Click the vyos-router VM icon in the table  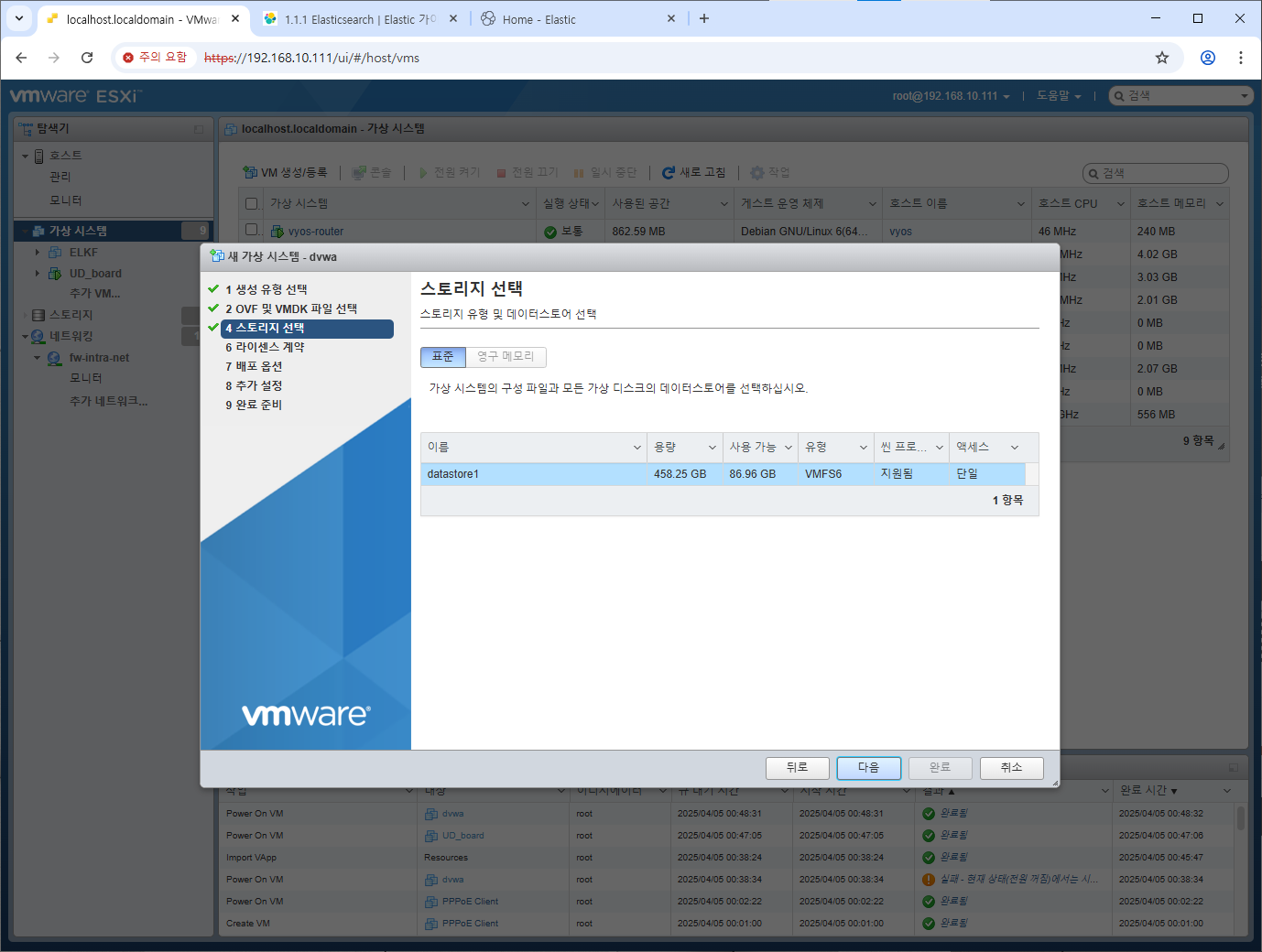point(277,232)
